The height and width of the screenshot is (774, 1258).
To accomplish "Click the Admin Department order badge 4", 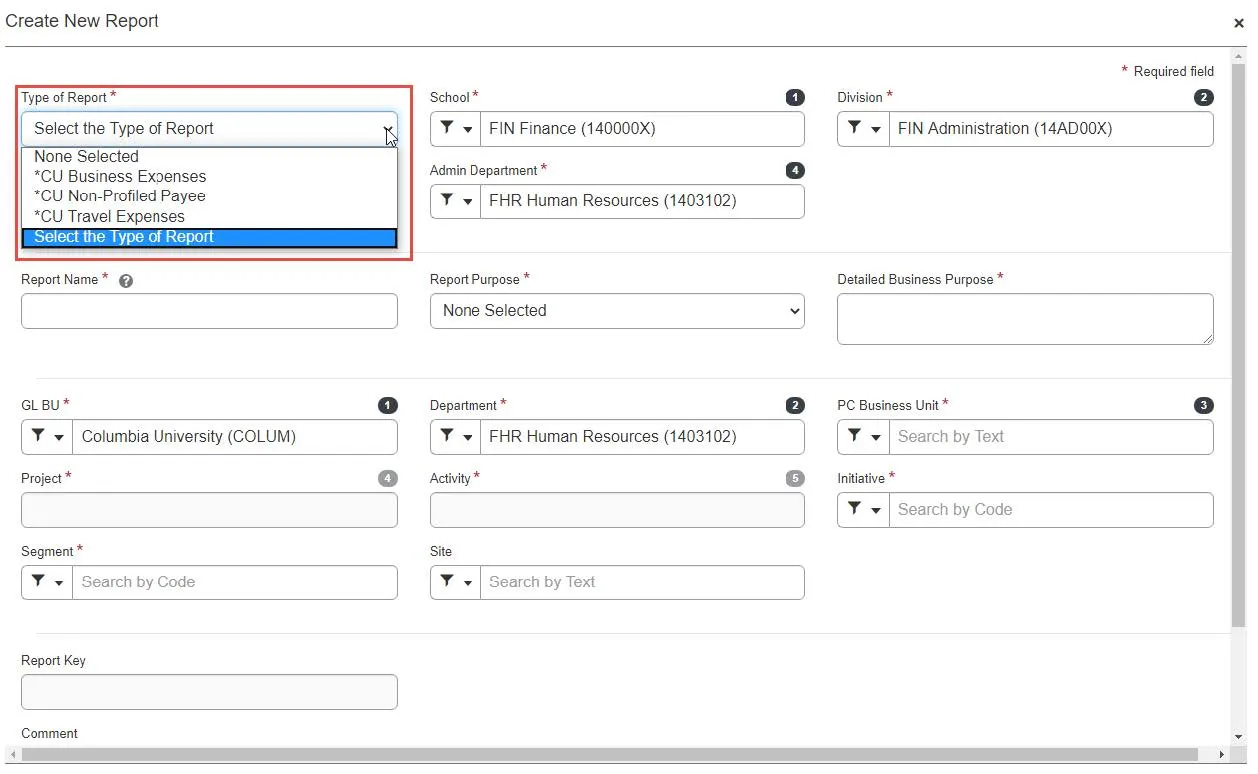I will point(795,170).
